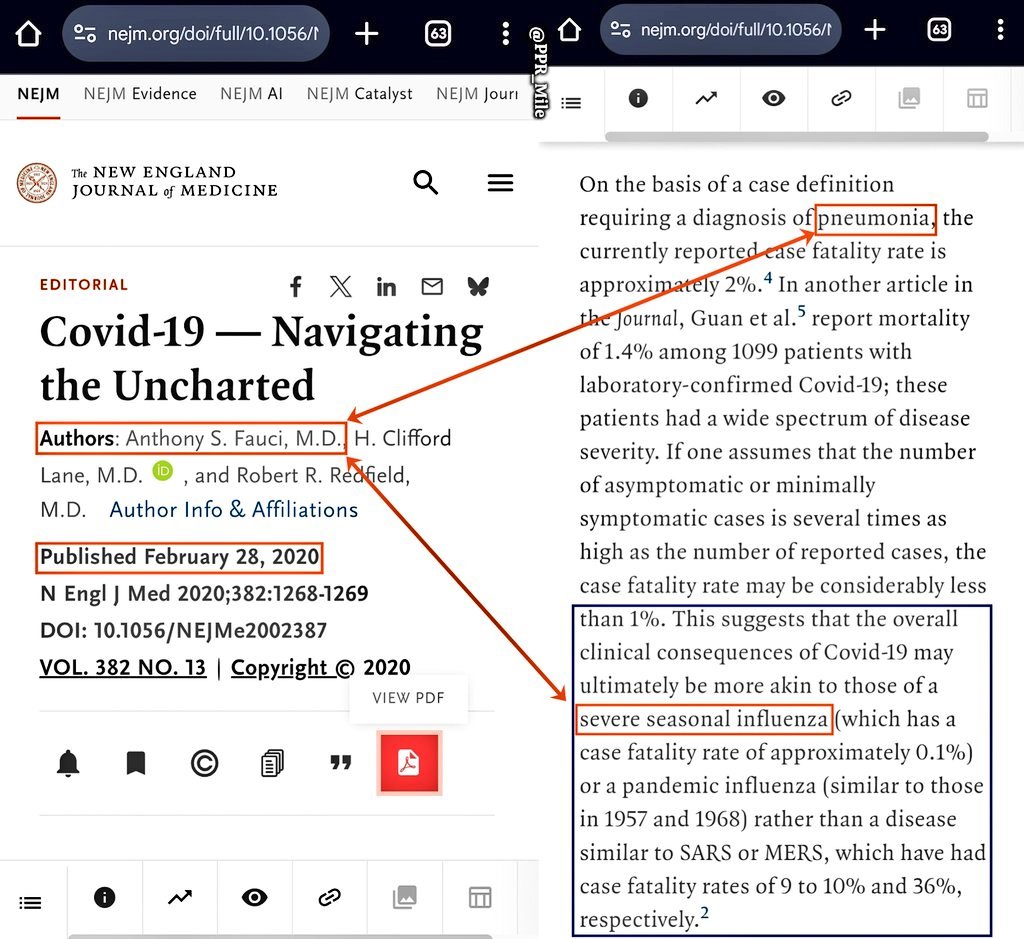The width and height of the screenshot is (1024, 939).
Task: Click the metrics trend icon in the right top toolbar
Action: (x=706, y=98)
